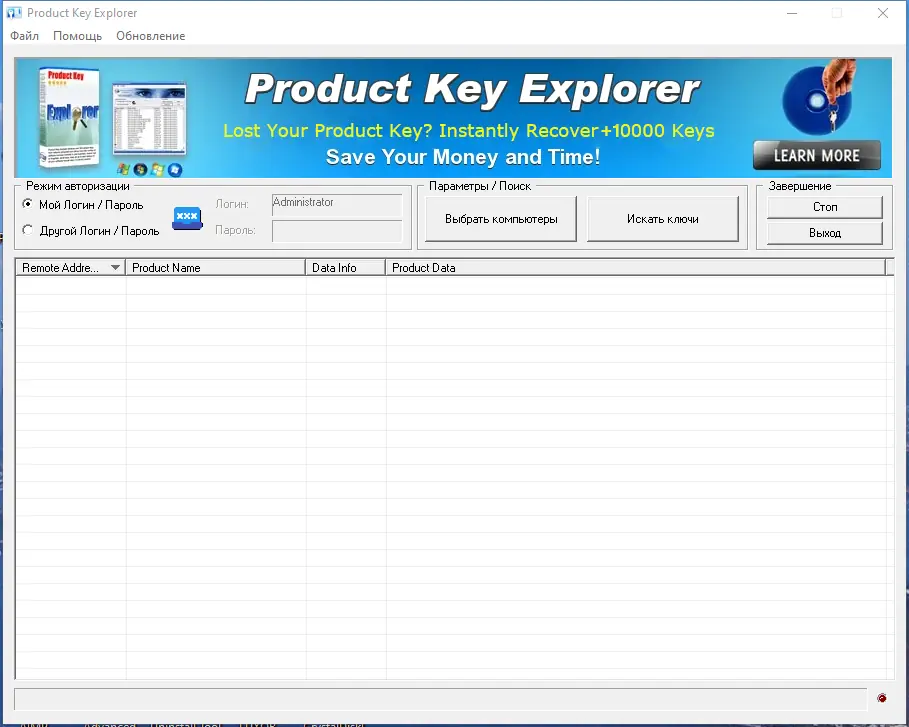Select the 'Другой Логин / Пароль' radio button
This screenshot has width=909, height=727.
(26, 230)
